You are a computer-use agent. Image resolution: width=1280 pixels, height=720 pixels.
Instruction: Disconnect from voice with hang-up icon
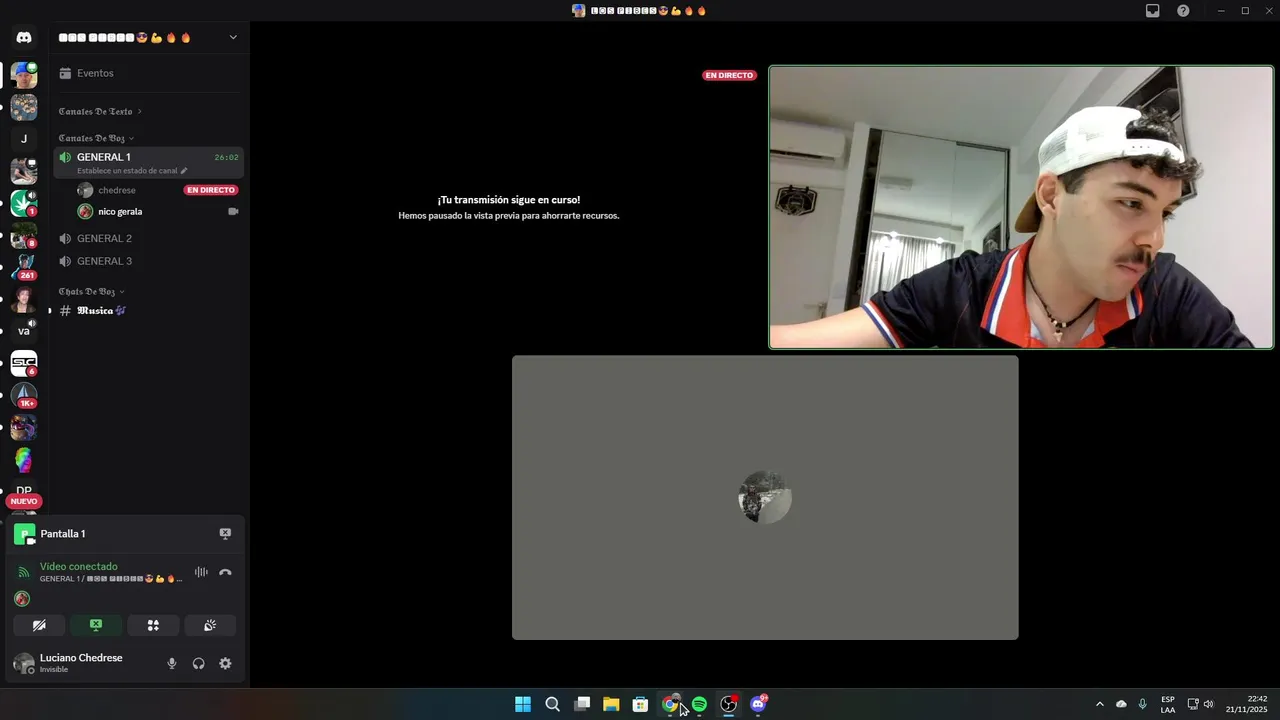click(x=225, y=572)
